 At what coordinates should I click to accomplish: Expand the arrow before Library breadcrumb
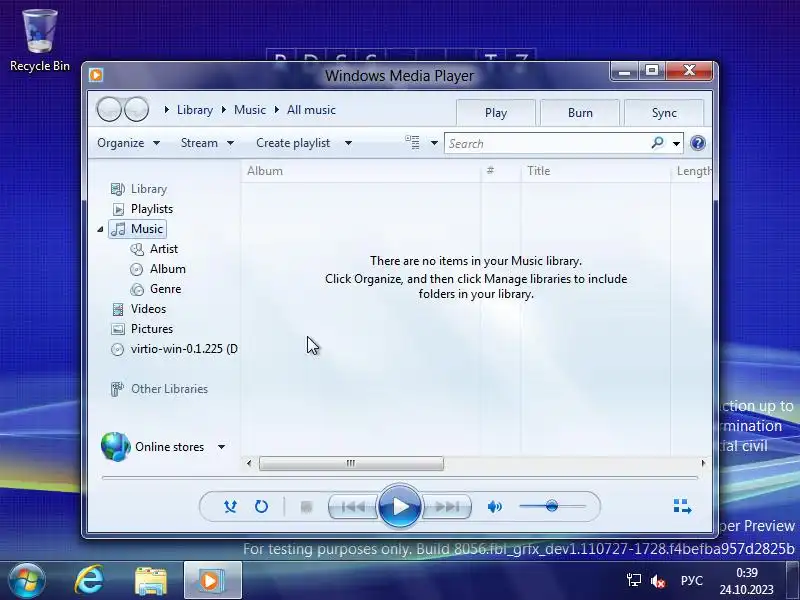tap(167, 110)
